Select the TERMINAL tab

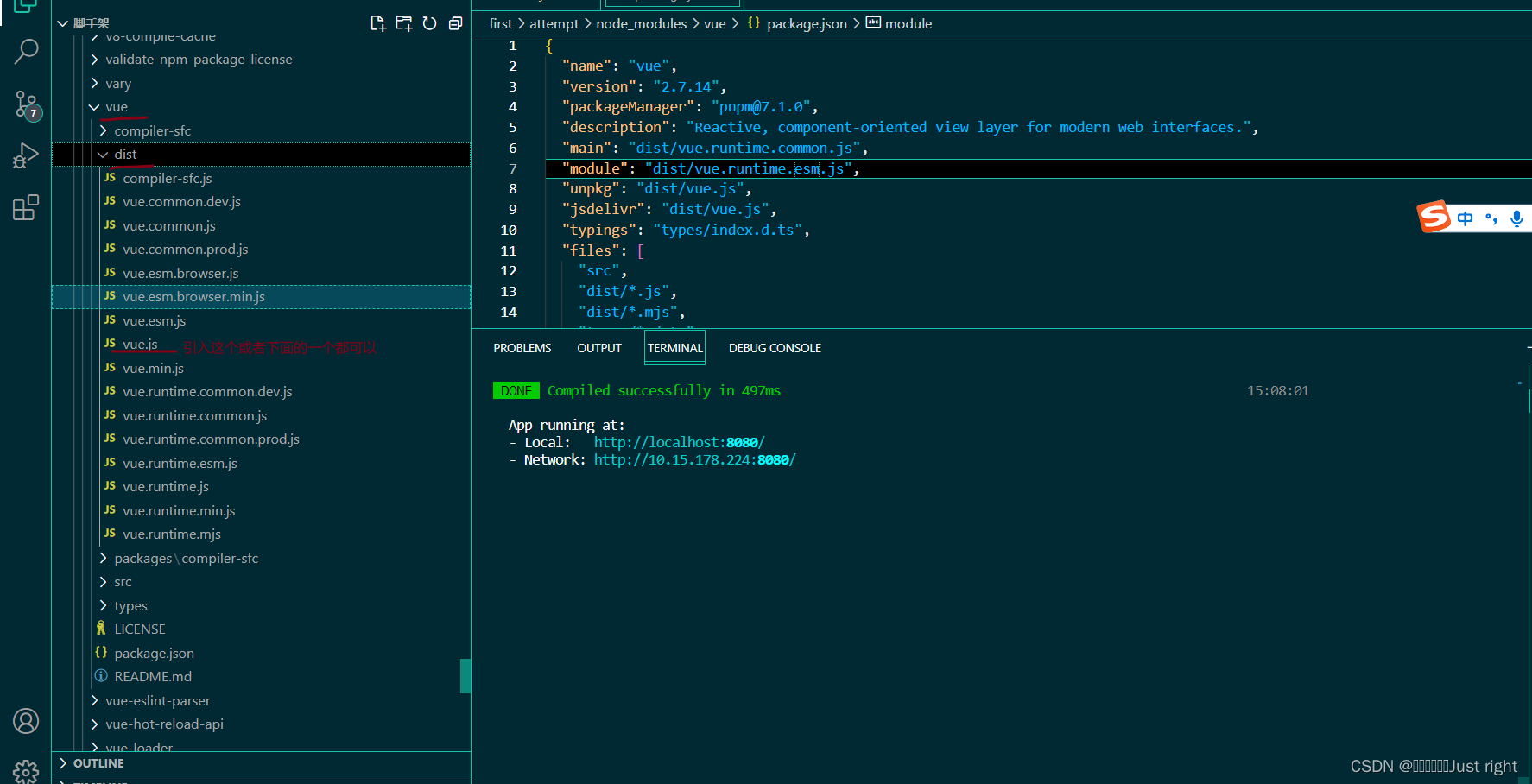pos(675,348)
